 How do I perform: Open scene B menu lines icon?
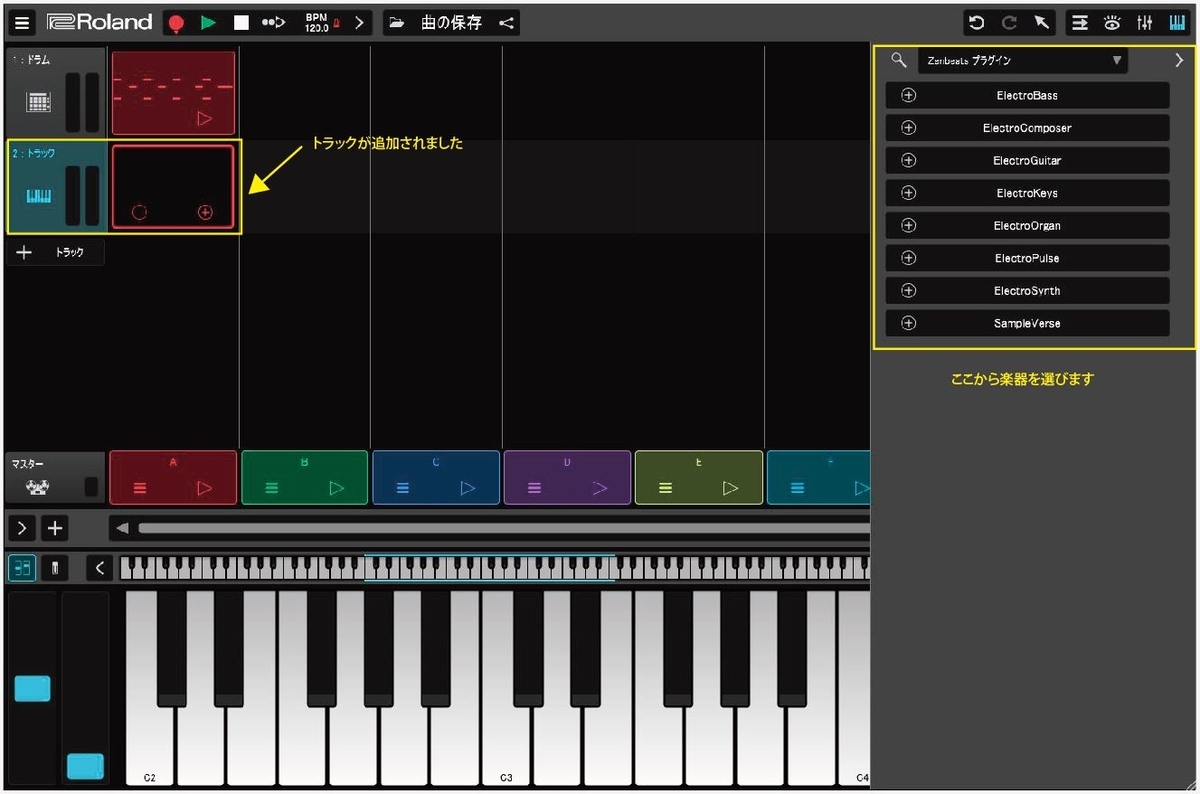pos(271,488)
